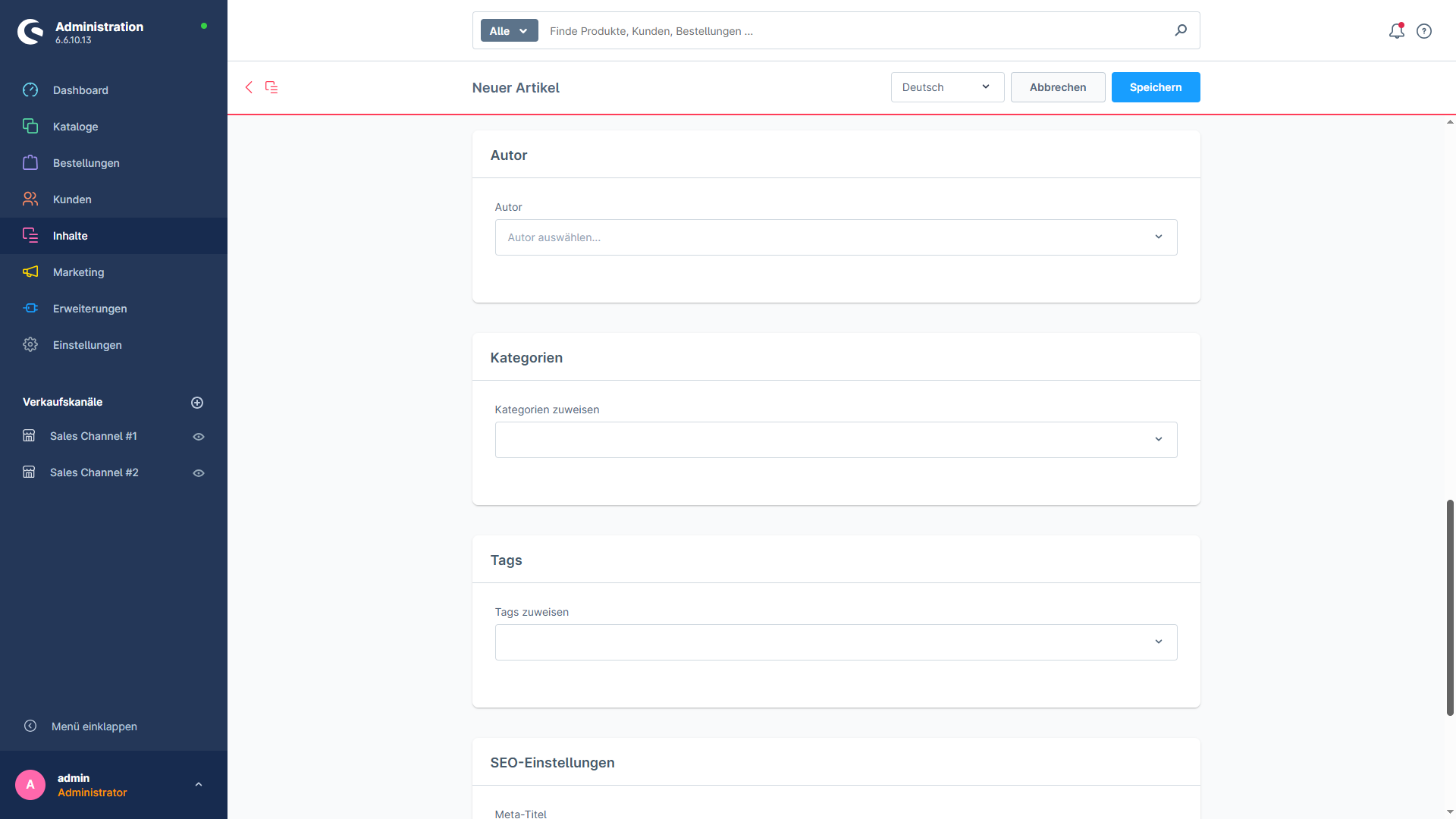Open the Dashboard icon in sidebar

tap(30, 90)
